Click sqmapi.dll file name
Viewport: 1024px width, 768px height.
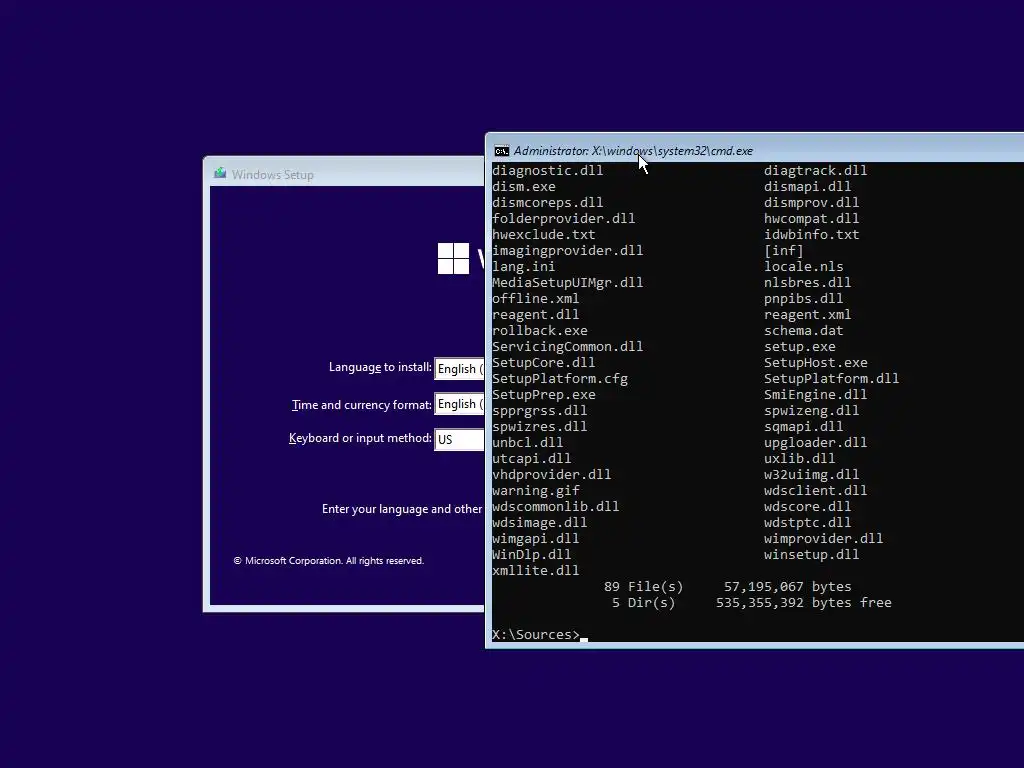[x=803, y=426]
